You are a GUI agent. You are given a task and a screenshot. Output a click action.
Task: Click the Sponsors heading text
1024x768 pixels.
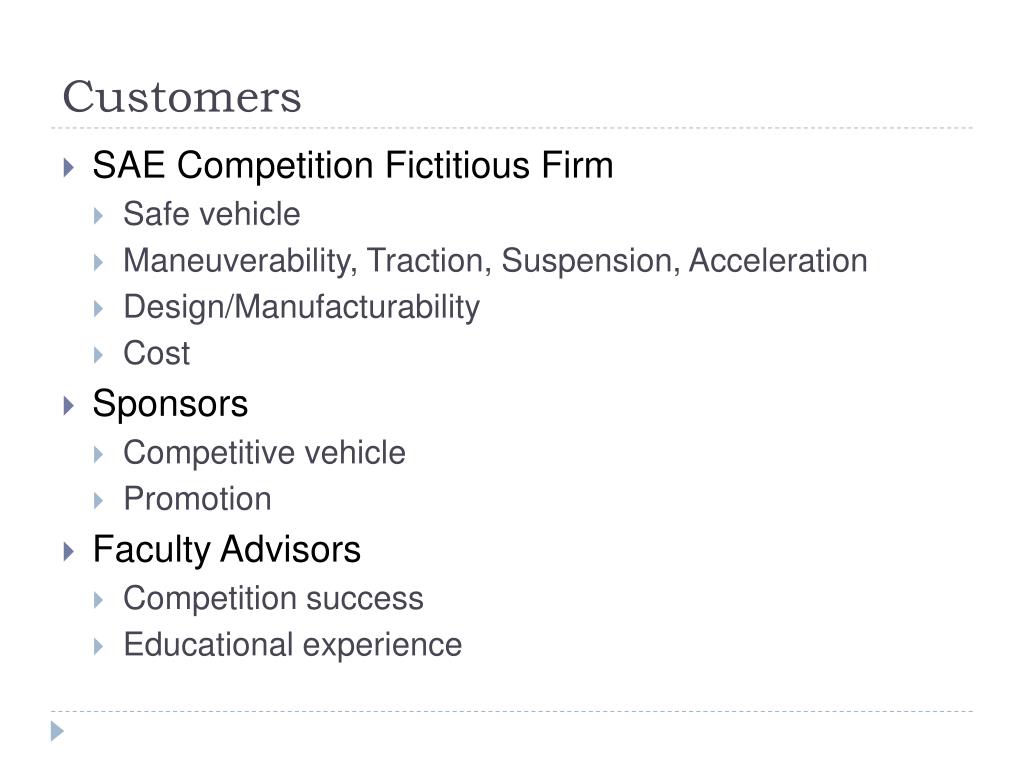(x=170, y=404)
